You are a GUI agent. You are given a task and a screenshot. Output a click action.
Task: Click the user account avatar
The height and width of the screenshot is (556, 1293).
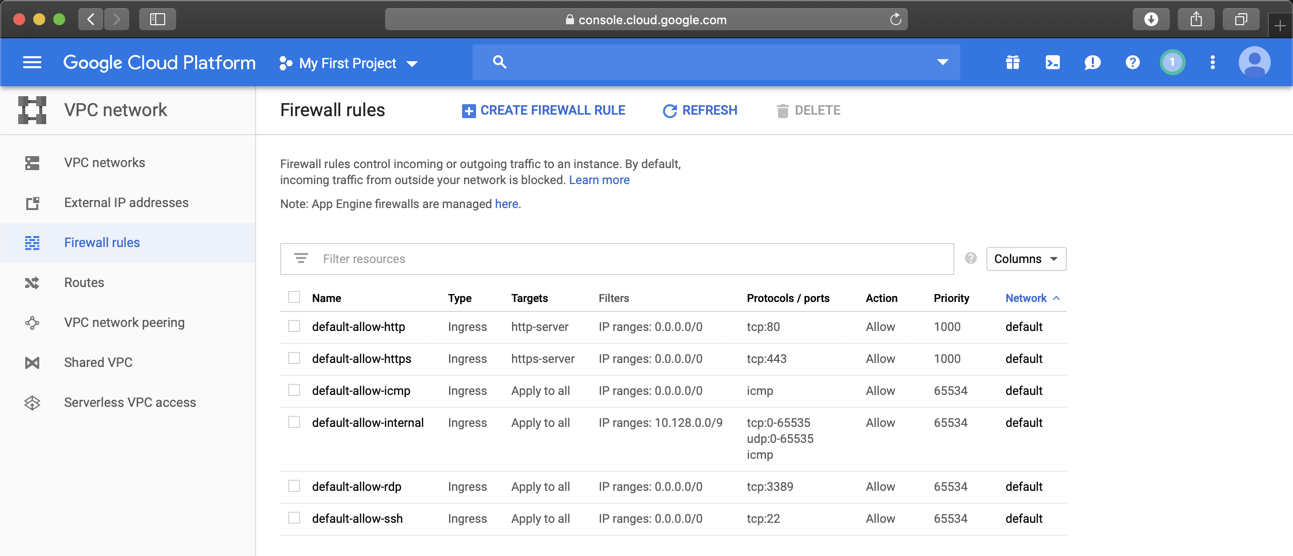1254,63
